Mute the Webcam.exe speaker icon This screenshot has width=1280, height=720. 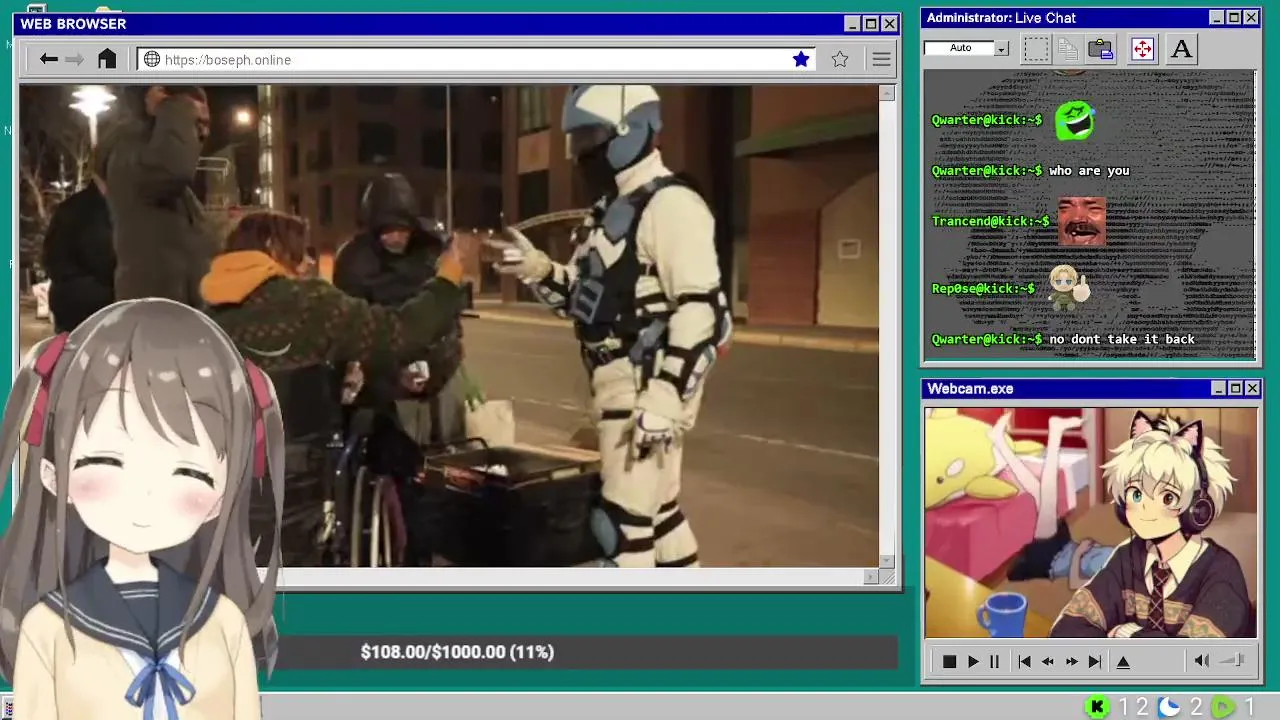[x=1202, y=661]
